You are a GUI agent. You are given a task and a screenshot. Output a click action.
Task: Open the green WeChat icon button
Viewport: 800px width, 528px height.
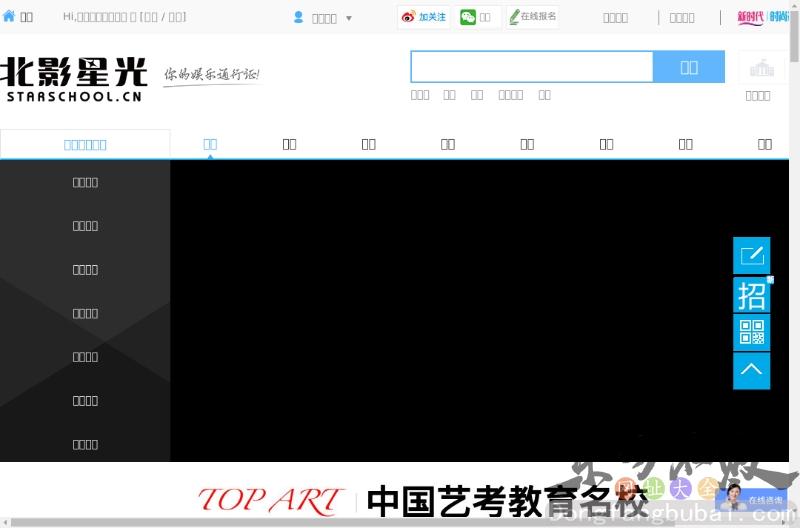pos(468,17)
